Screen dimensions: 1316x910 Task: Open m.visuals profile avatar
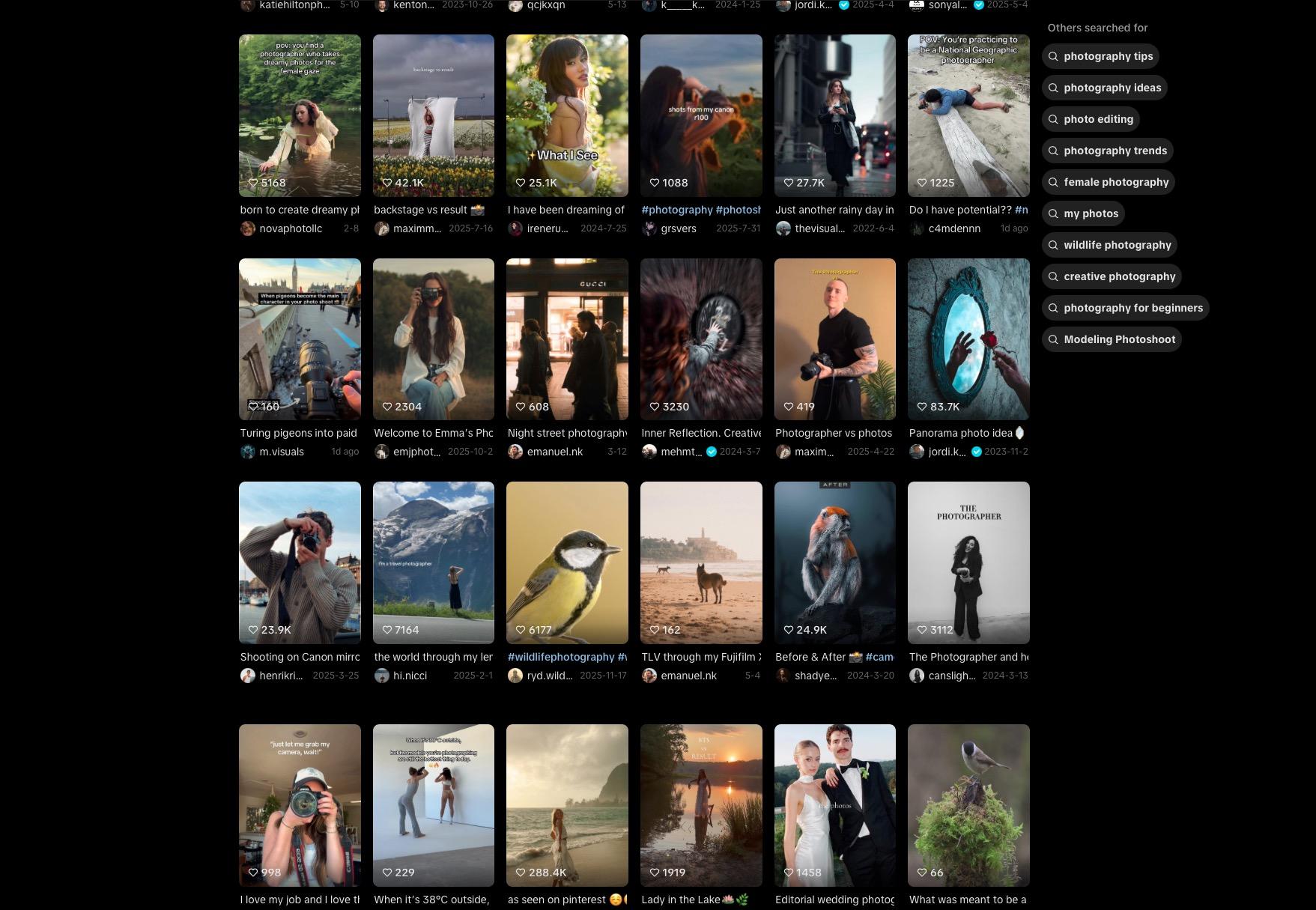248,452
